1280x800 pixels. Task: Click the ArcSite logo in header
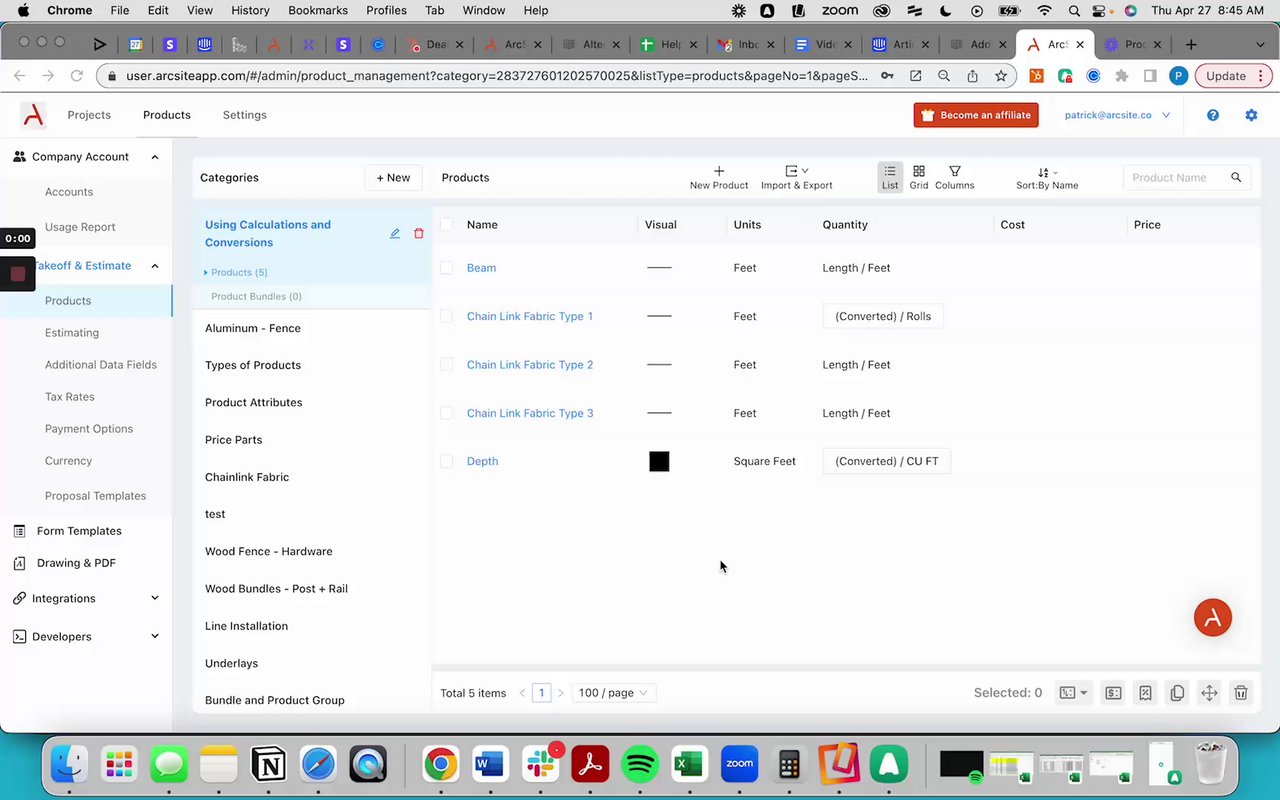[33, 115]
